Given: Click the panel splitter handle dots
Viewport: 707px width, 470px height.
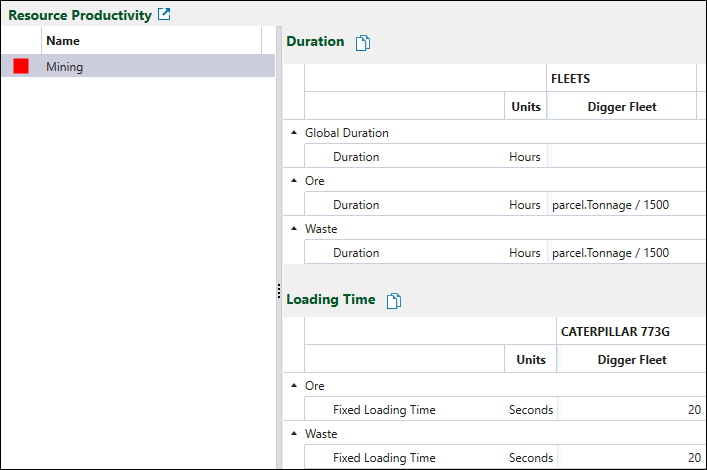Looking at the screenshot, I should [x=278, y=291].
